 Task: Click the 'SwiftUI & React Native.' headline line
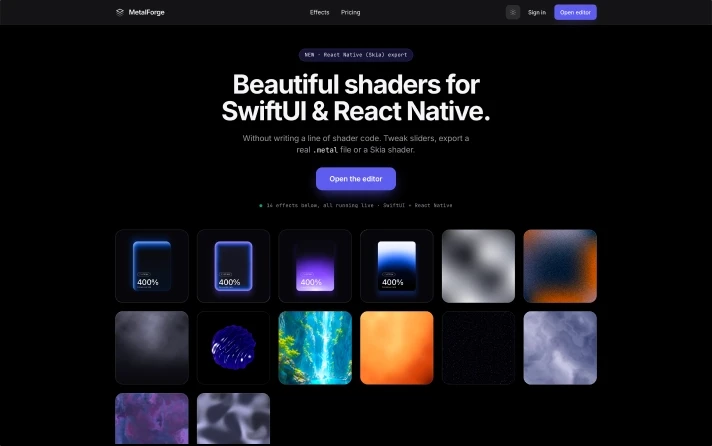[356, 111]
